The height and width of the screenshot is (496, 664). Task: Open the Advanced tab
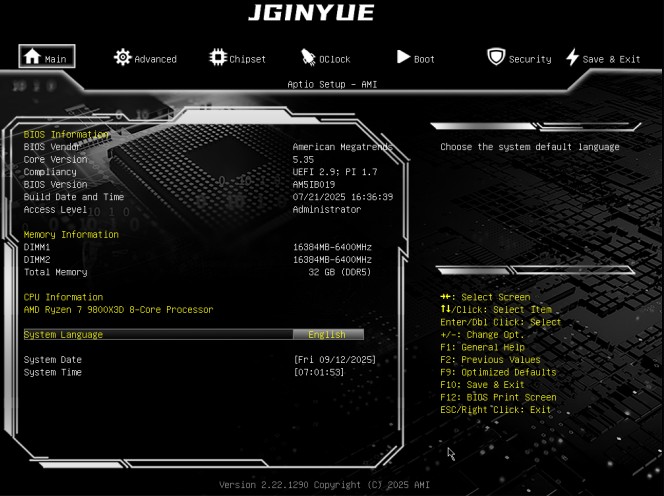click(x=155, y=59)
